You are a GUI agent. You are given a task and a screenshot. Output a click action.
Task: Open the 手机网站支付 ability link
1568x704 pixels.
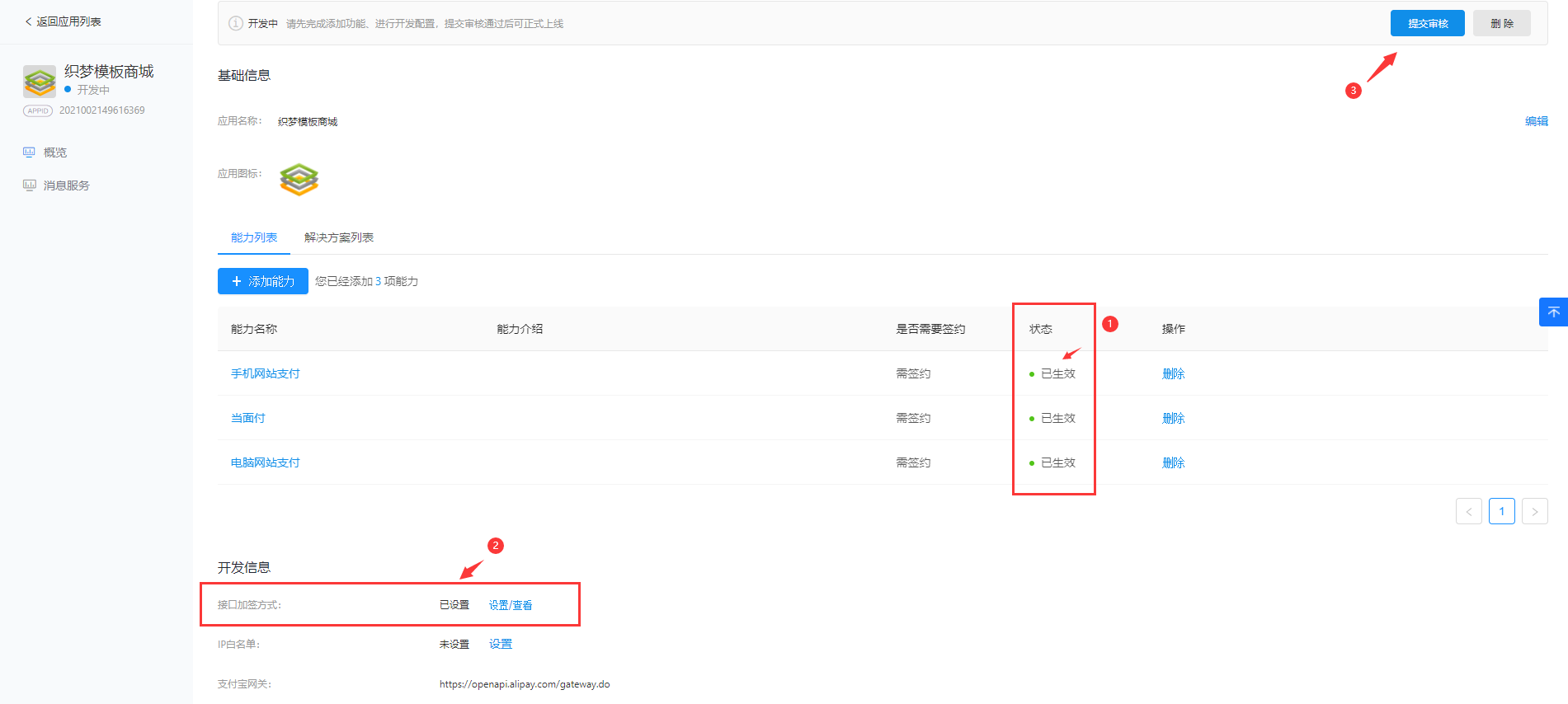tap(265, 373)
